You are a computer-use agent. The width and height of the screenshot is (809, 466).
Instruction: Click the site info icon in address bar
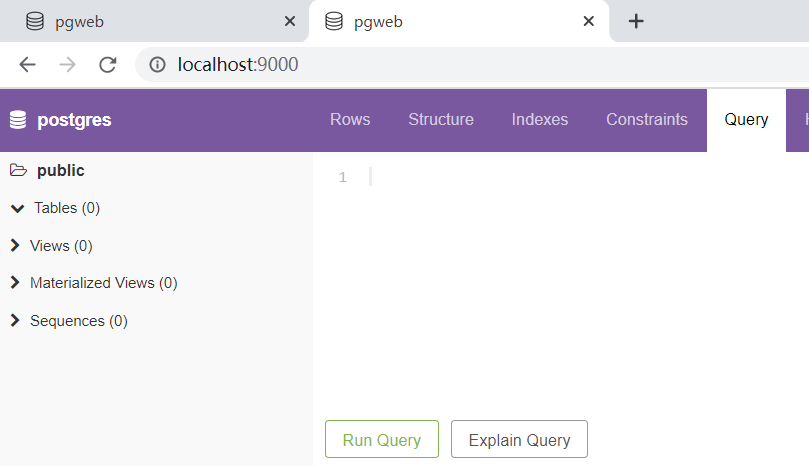click(x=157, y=65)
